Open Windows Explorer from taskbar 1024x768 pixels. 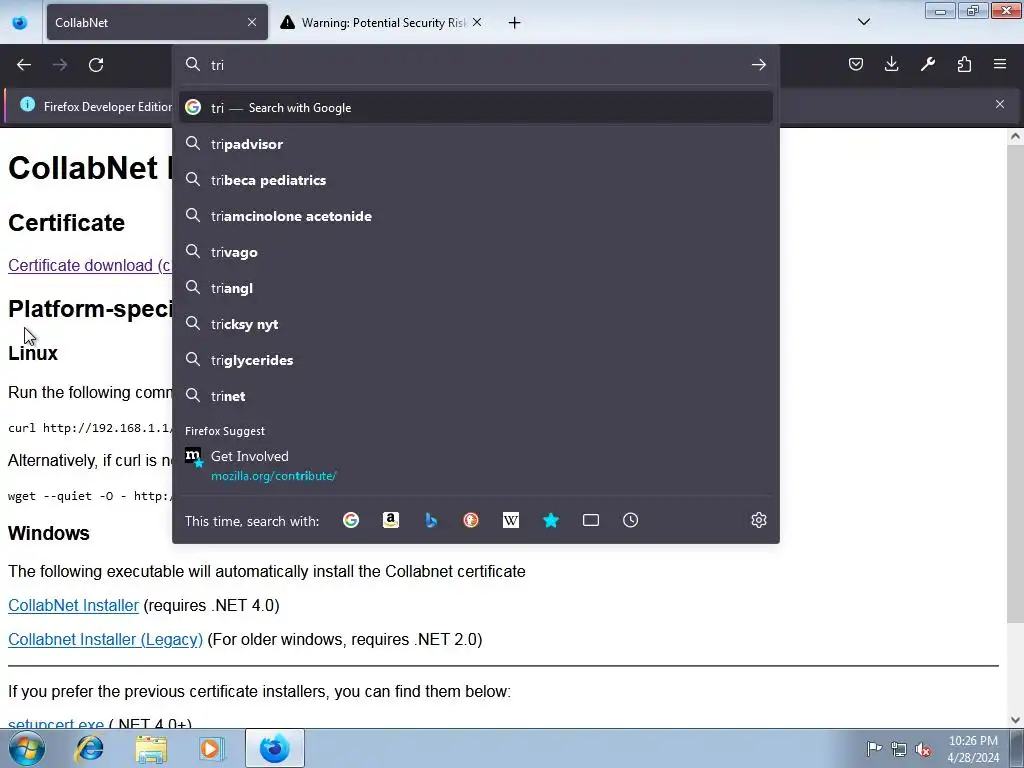(151, 748)
